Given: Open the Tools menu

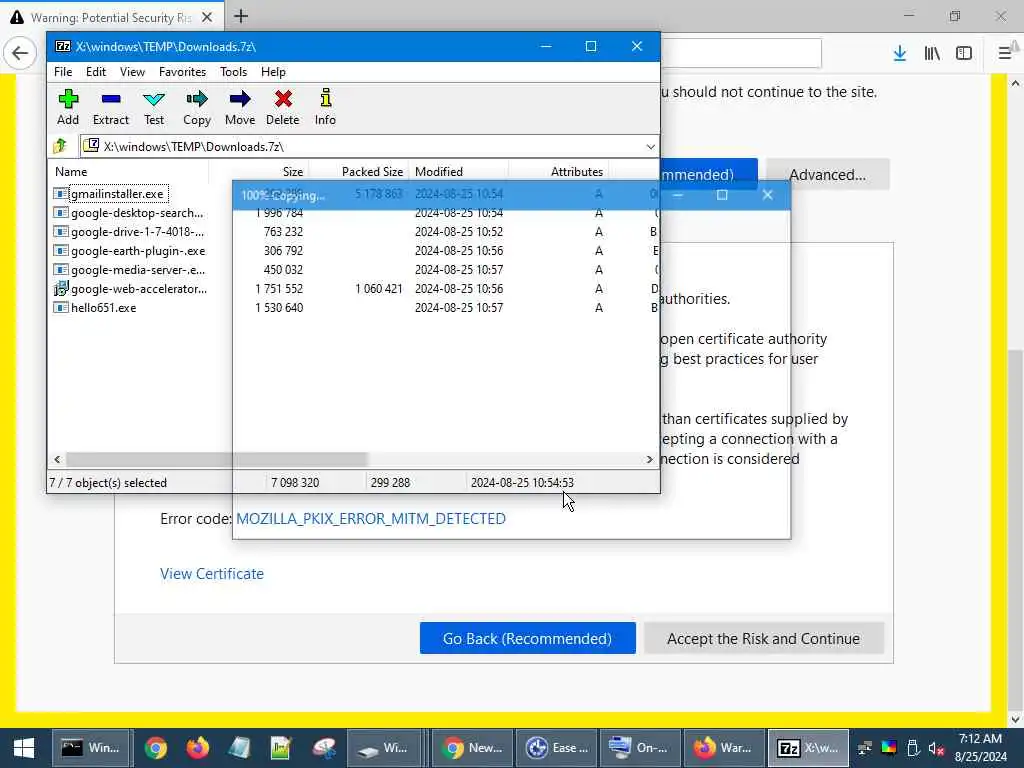Looking at the screenshot, I should click(x=233, y=72).
